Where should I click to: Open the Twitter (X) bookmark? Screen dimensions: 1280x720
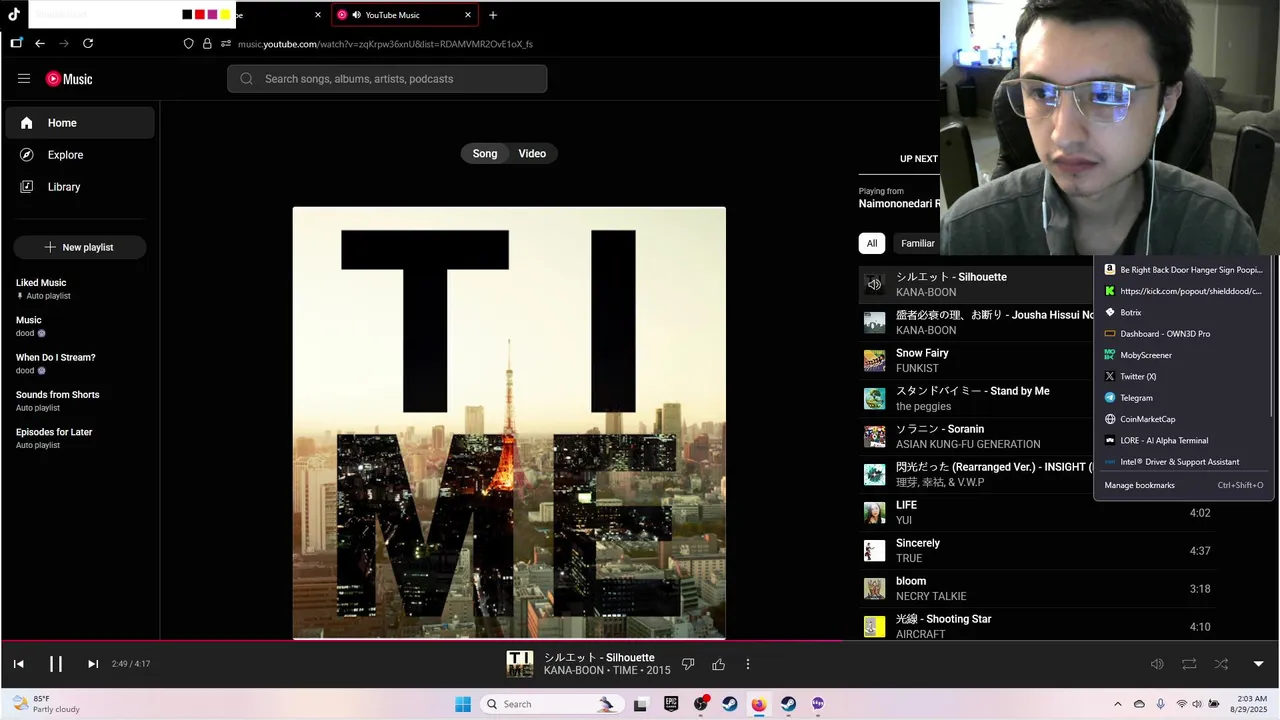(x=1183, y=377)
